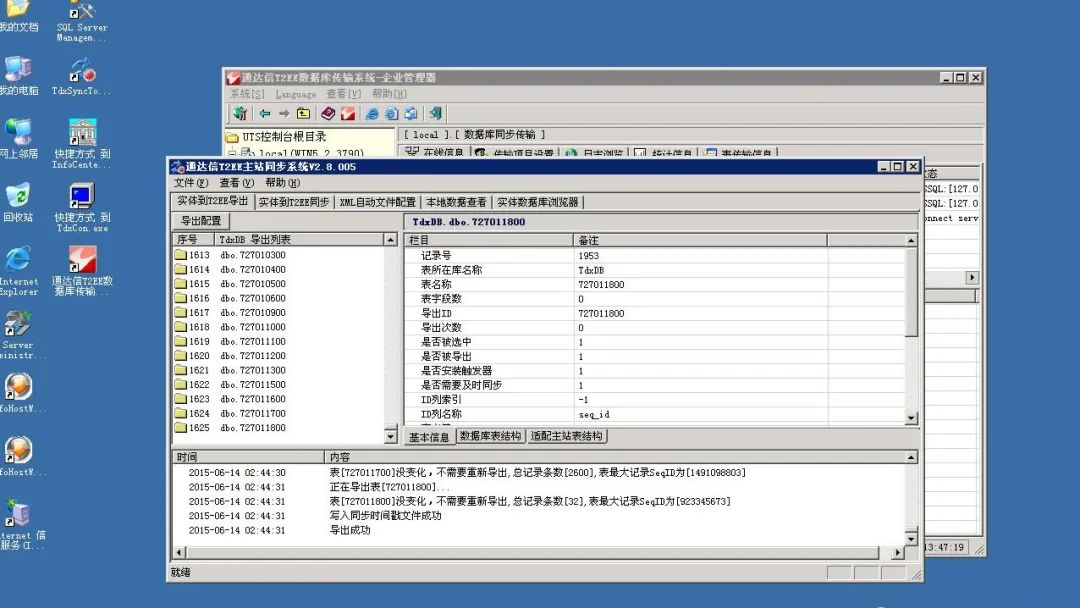Open Internet Explorer desktop icon
This screenshot has width=1080, height=608.
pos(19,271)
